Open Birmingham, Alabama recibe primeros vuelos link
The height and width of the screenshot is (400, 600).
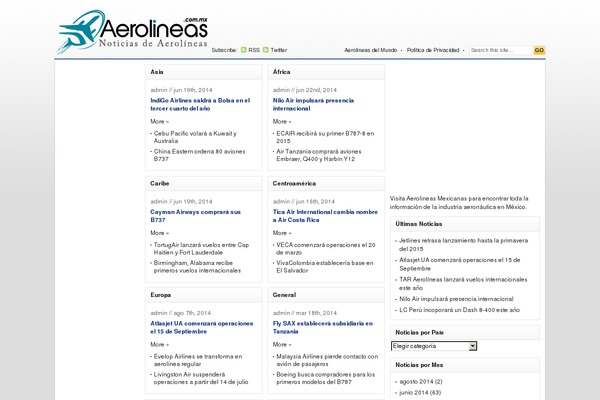click(x=197, y=266)
